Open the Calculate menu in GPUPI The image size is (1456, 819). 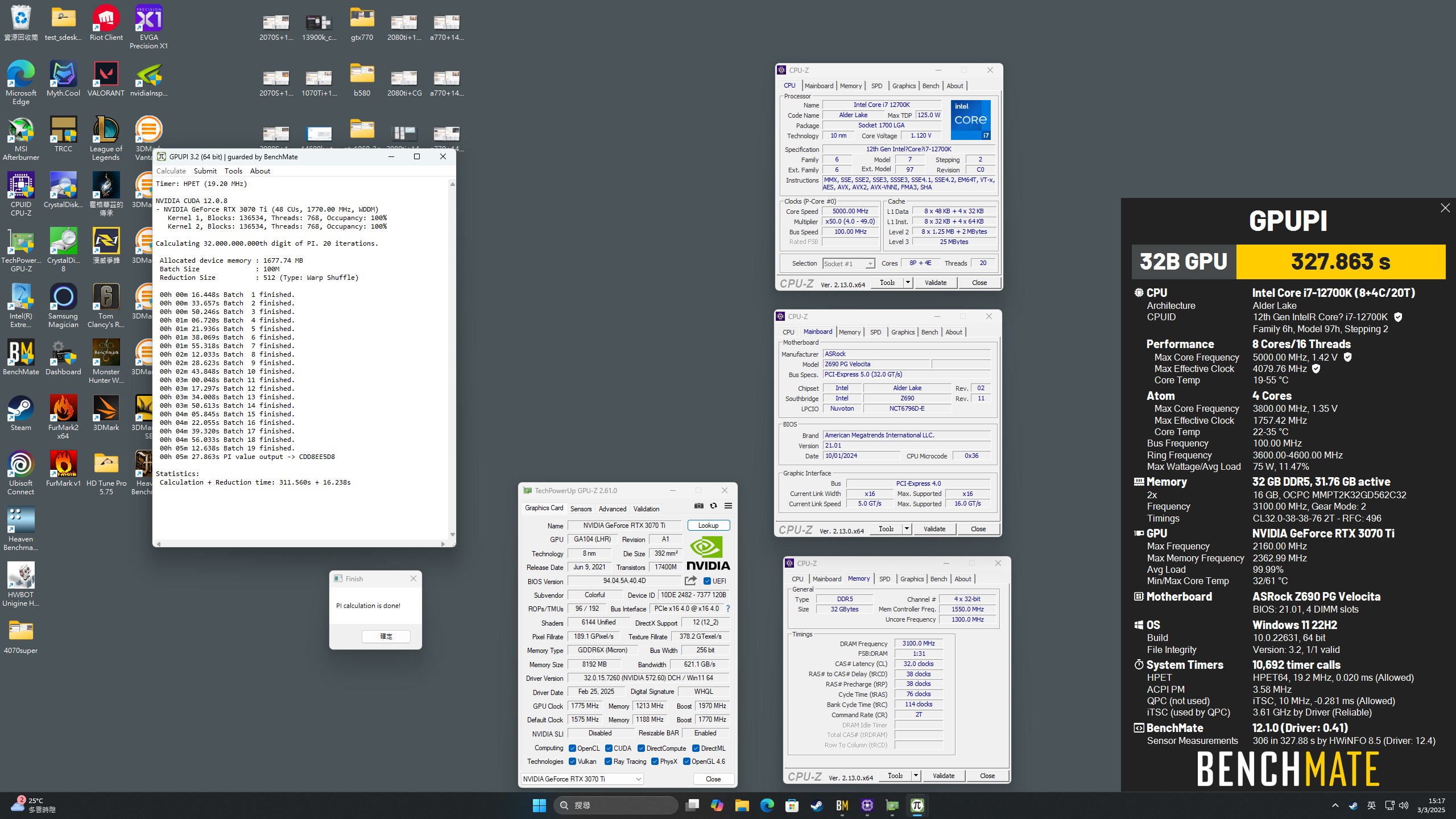171,171
